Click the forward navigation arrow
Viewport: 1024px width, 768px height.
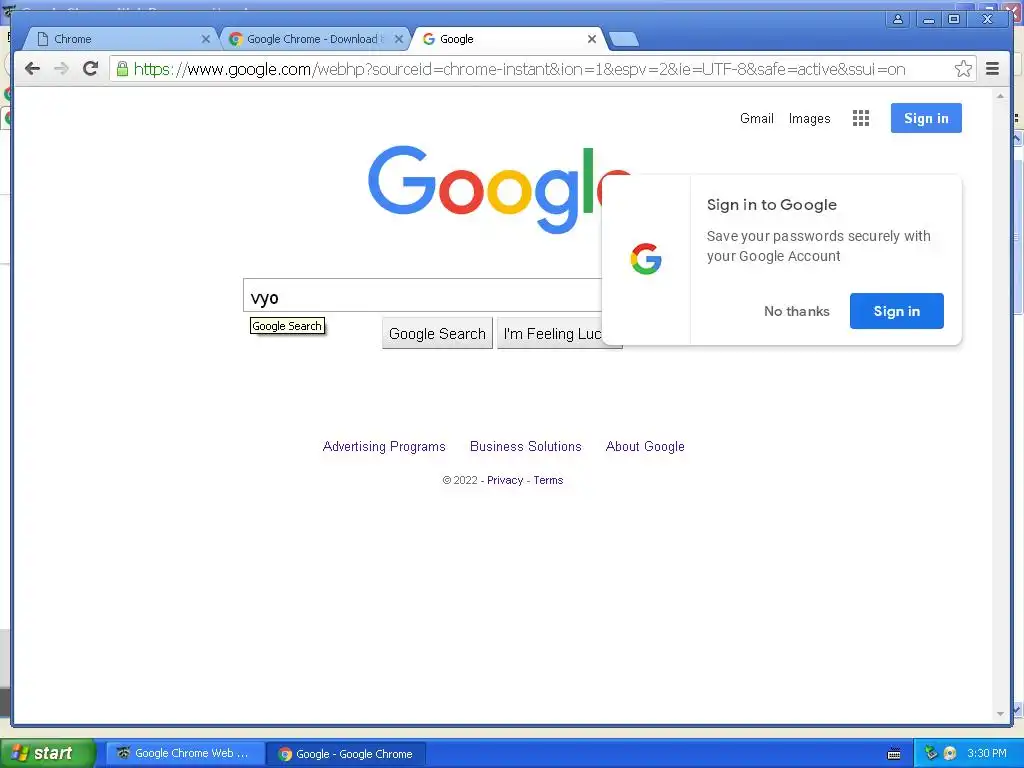tap(61, 69)
